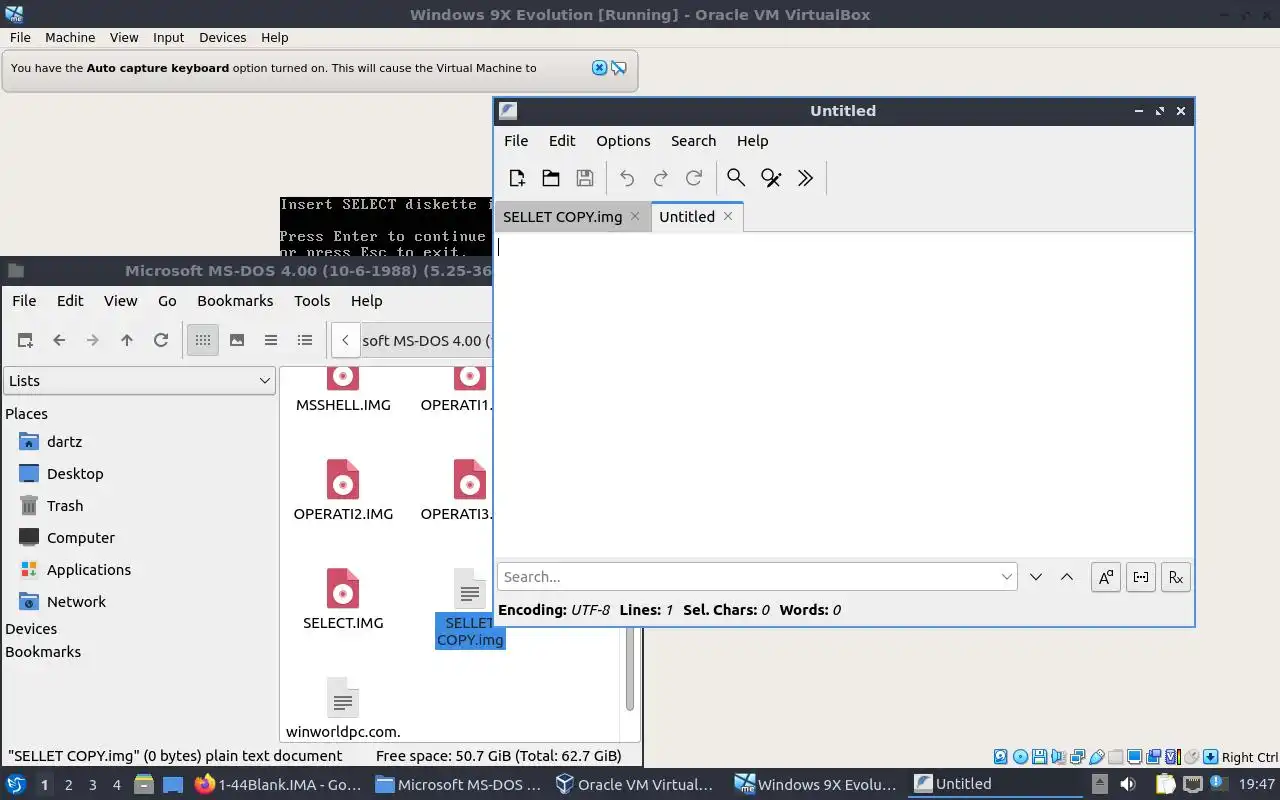The height and width of the screenshot is (800, 1280).
Task: Open the Search menu in editor
Action: 694,141
